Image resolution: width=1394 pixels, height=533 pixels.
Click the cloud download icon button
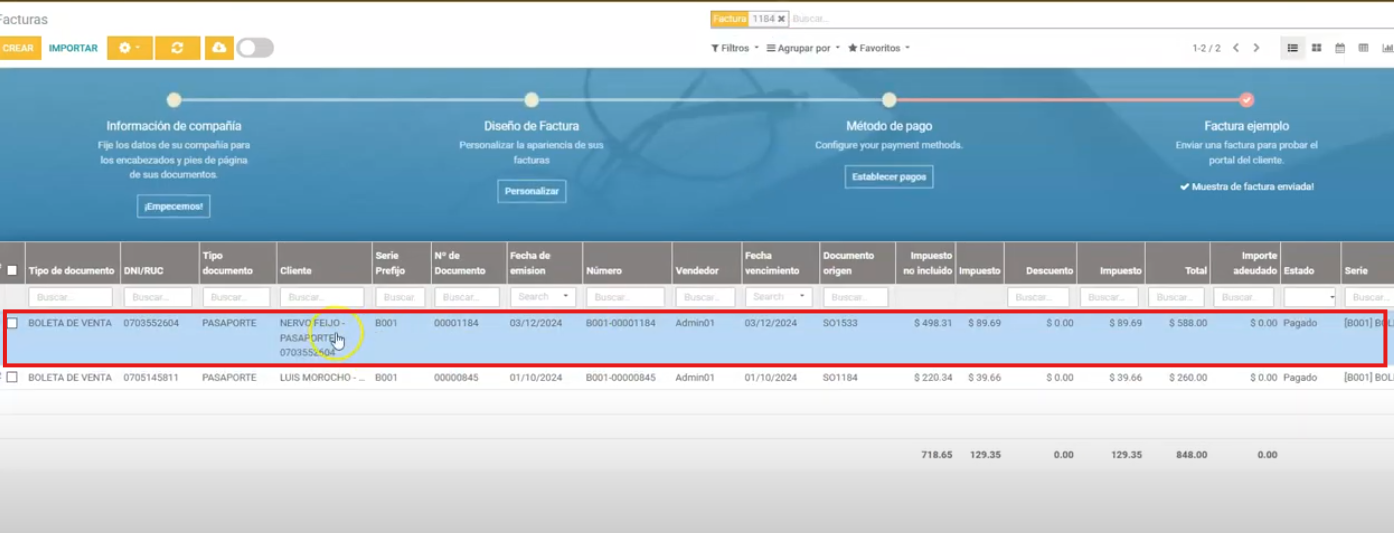219,48
